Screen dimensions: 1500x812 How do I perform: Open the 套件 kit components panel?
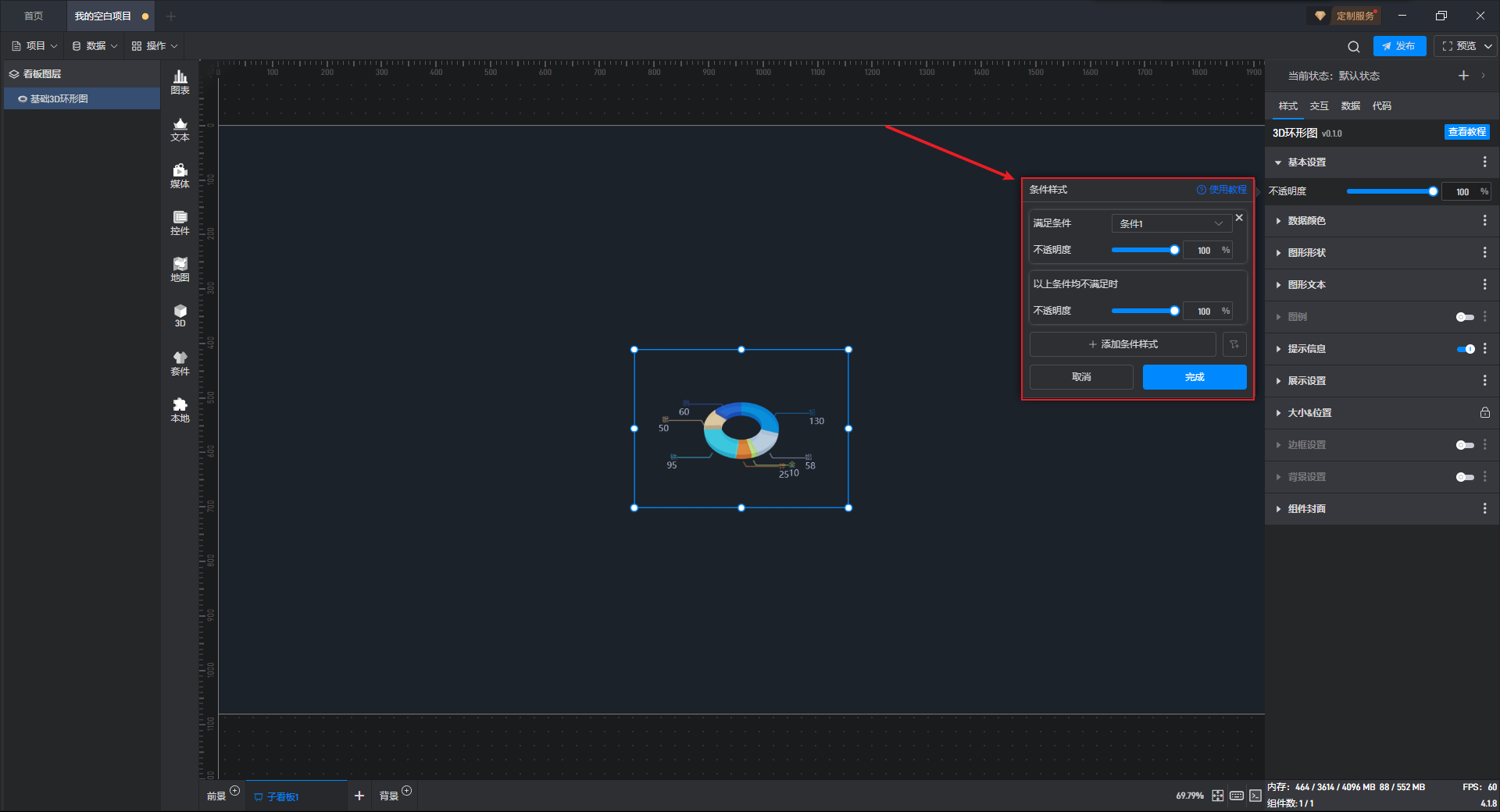[x=180, y=363]
